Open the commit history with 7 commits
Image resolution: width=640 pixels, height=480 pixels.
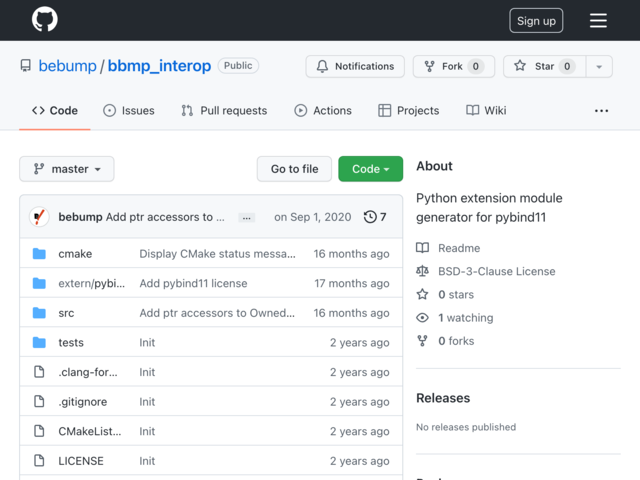(x=375, y=217)
